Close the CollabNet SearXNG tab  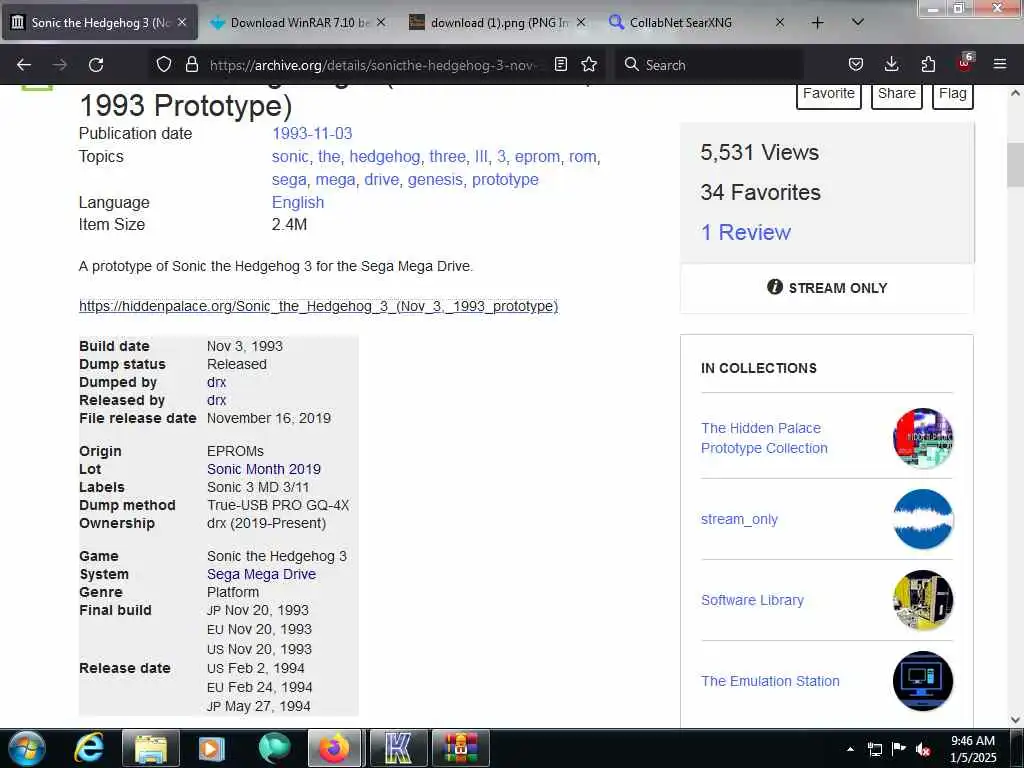pos(780,22)
